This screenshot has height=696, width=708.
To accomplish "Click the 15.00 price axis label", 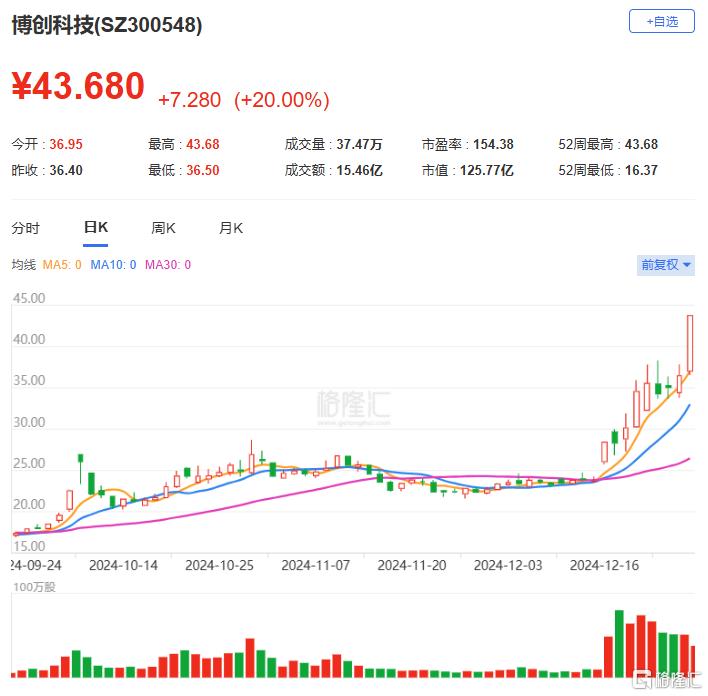I will click(29, 546).
